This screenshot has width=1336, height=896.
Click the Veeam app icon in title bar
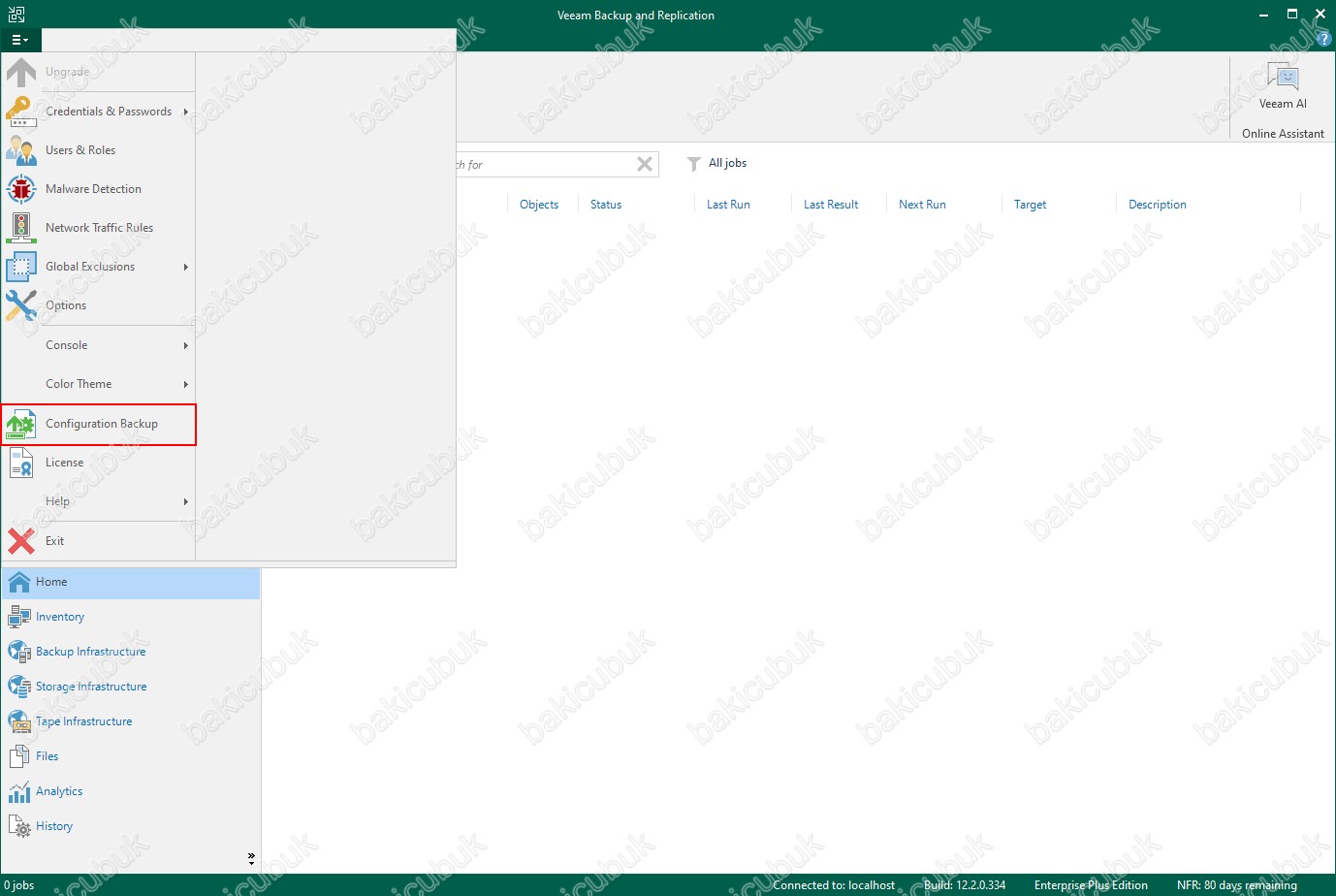(x=16, y=15)
